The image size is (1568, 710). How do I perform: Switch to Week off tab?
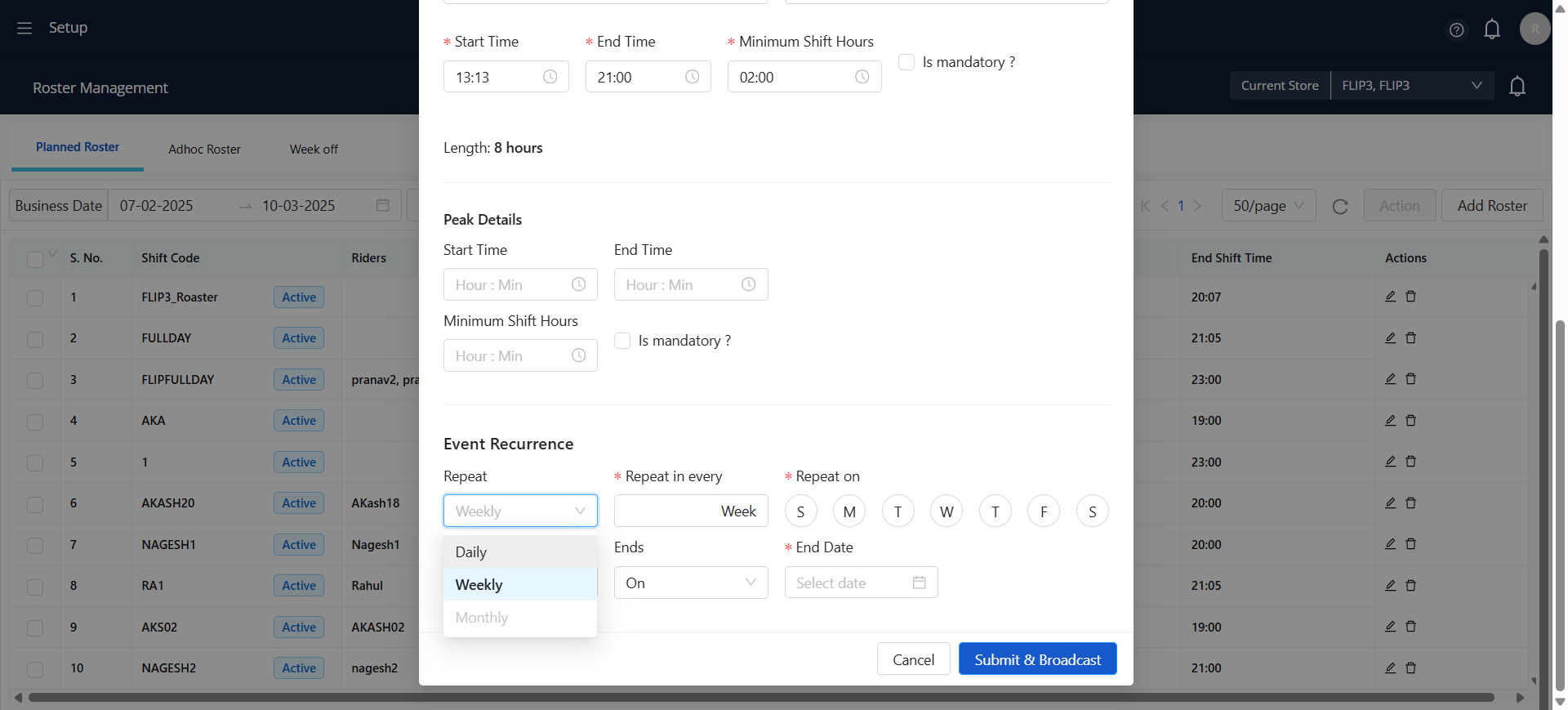(314, 150)
